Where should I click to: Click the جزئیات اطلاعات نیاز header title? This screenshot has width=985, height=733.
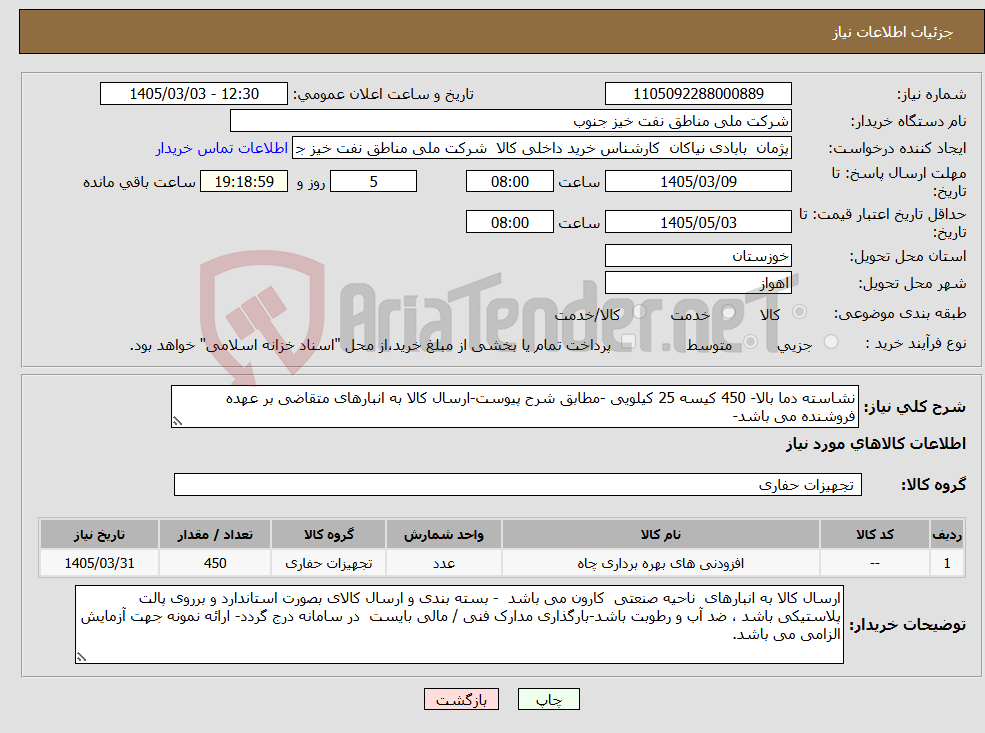coord(892,32)
